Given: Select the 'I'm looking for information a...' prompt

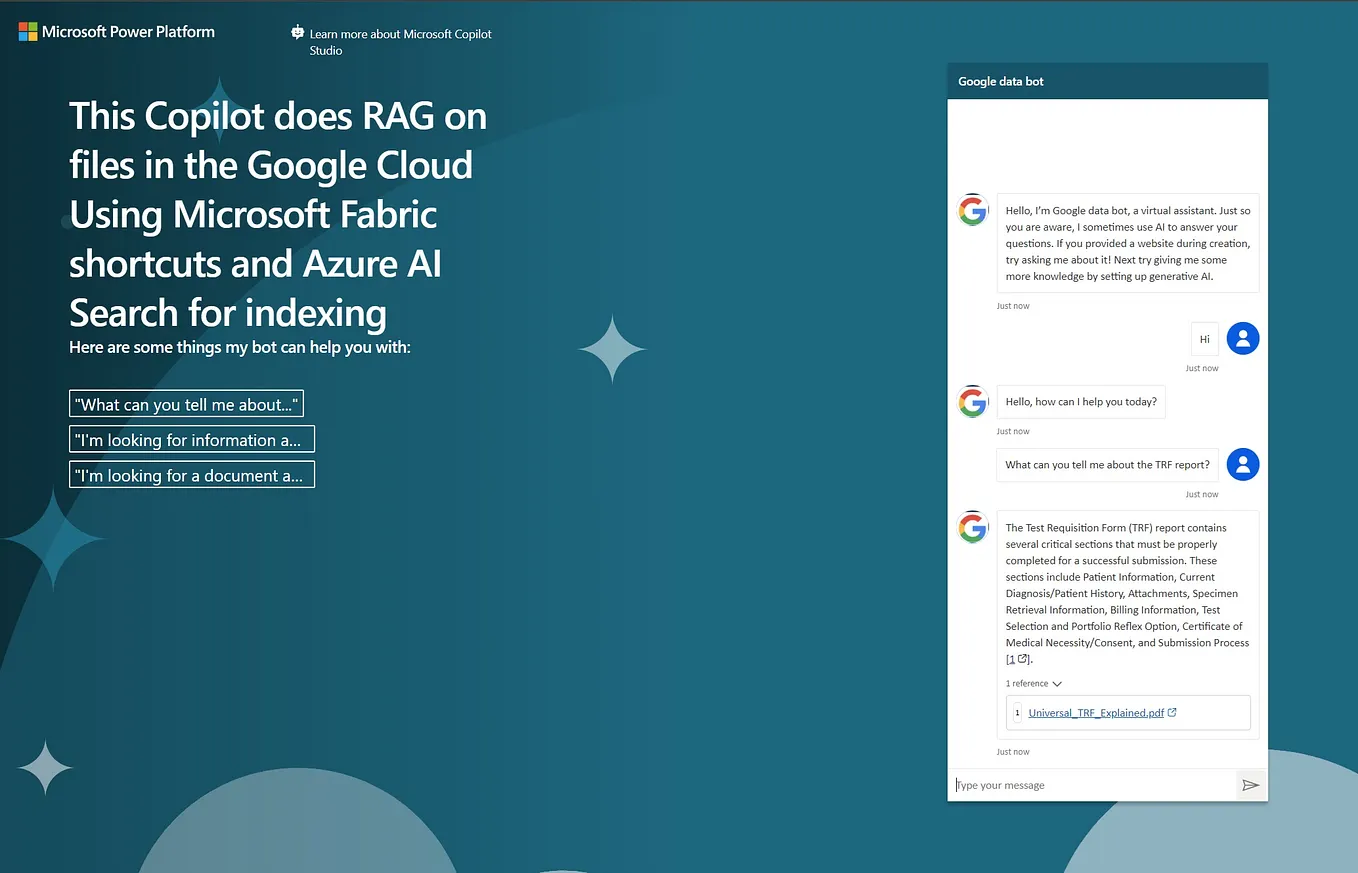Looking at the screenshot, I should point(191,439).
